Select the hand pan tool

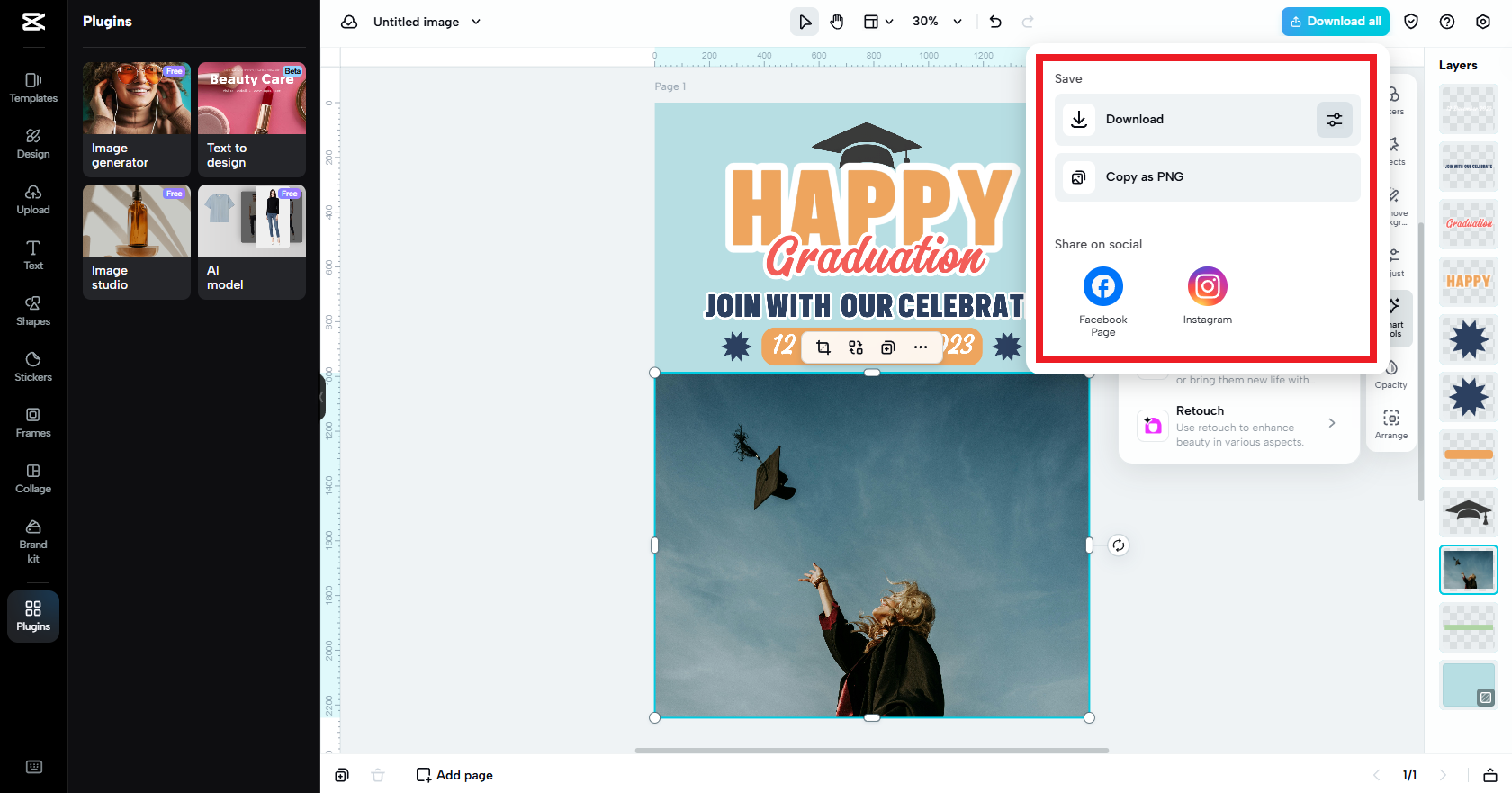[837, 22]
